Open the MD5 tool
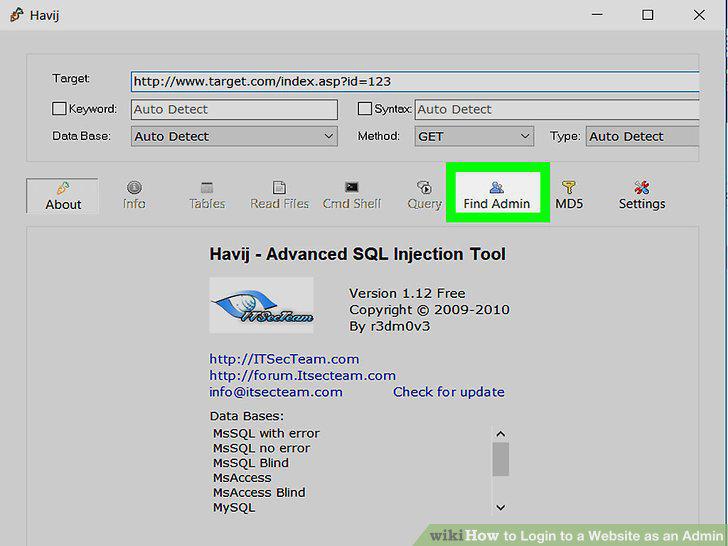This screenshot has width=728, height=546. tap(569, 196)
